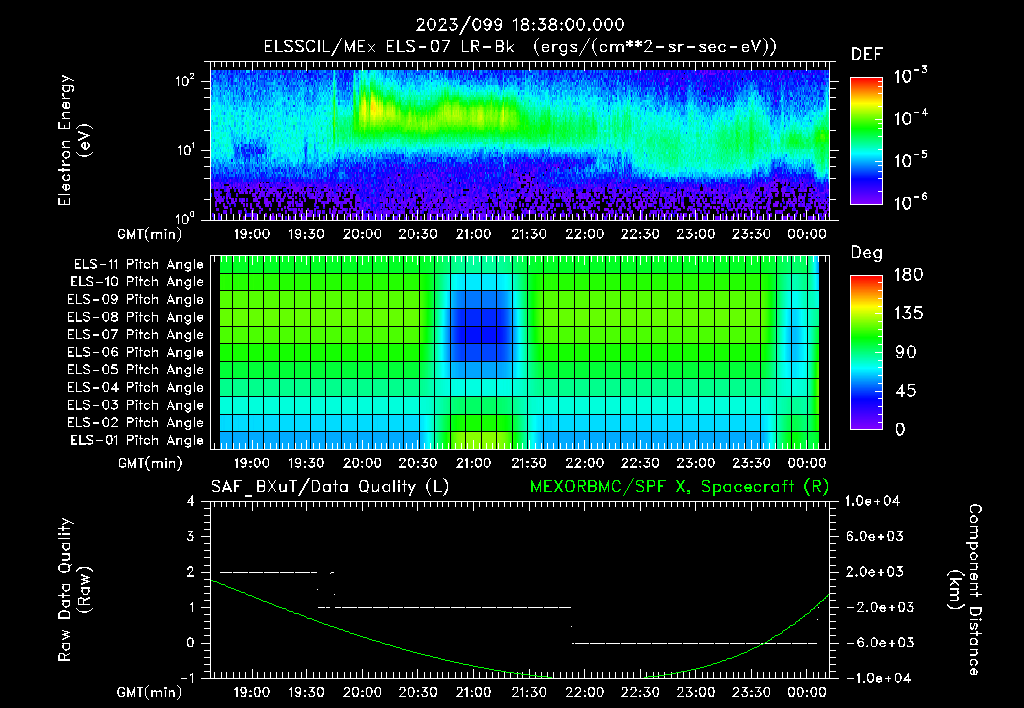This screenshot has width=1024, height=708.
Task: Select the 1.0e+04 distance tick label
Action: point(872,501)
